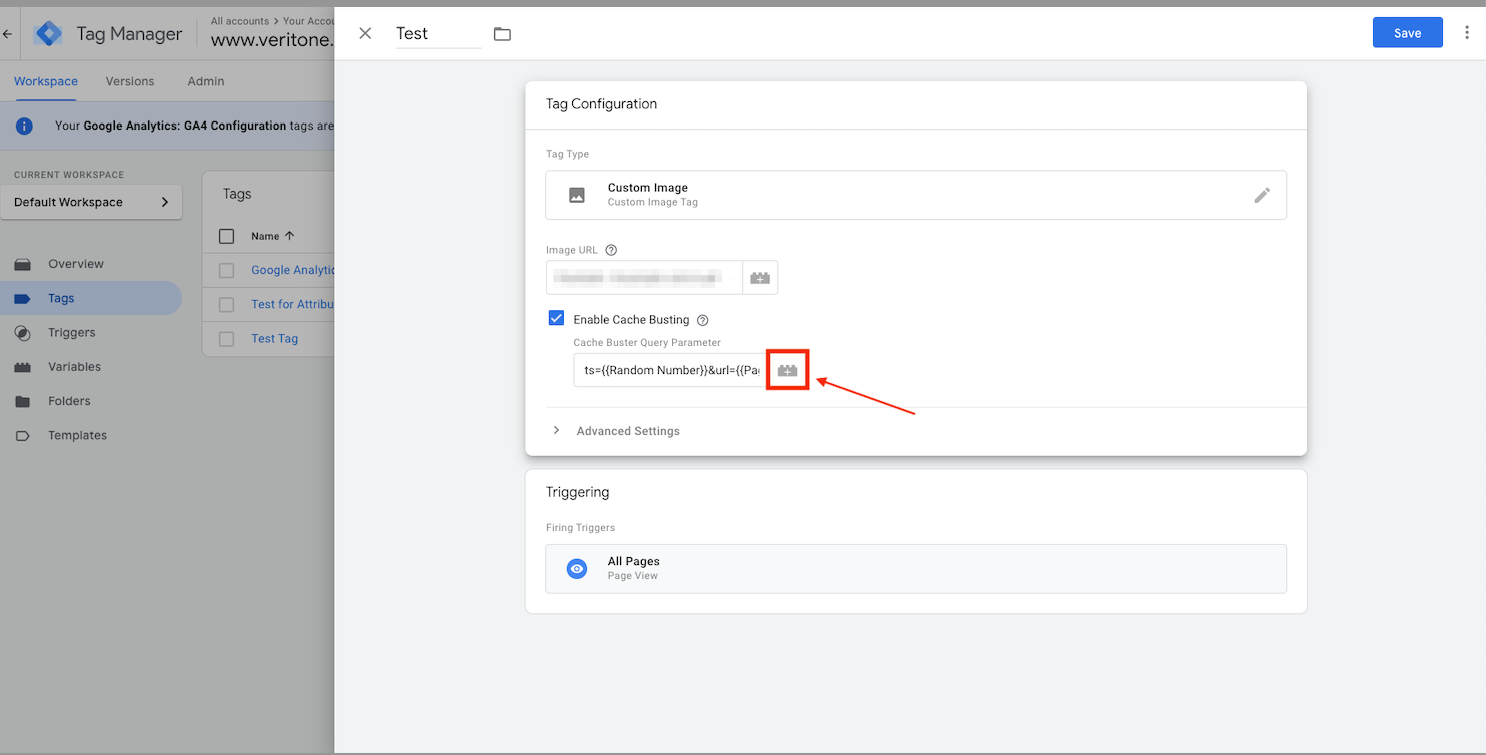Sort tags by the Name column arrow

289,236
